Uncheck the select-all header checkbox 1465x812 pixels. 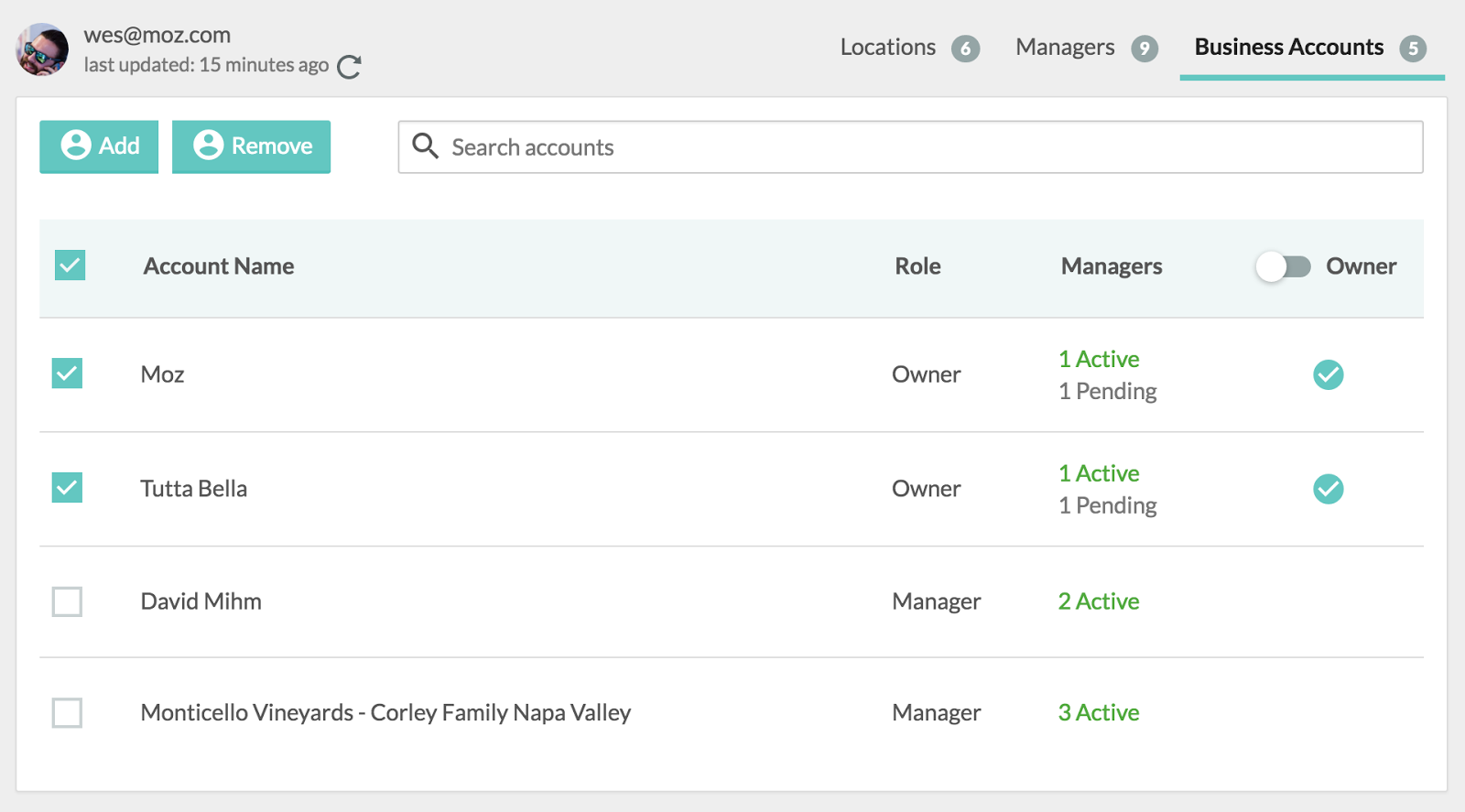(70, 265)
